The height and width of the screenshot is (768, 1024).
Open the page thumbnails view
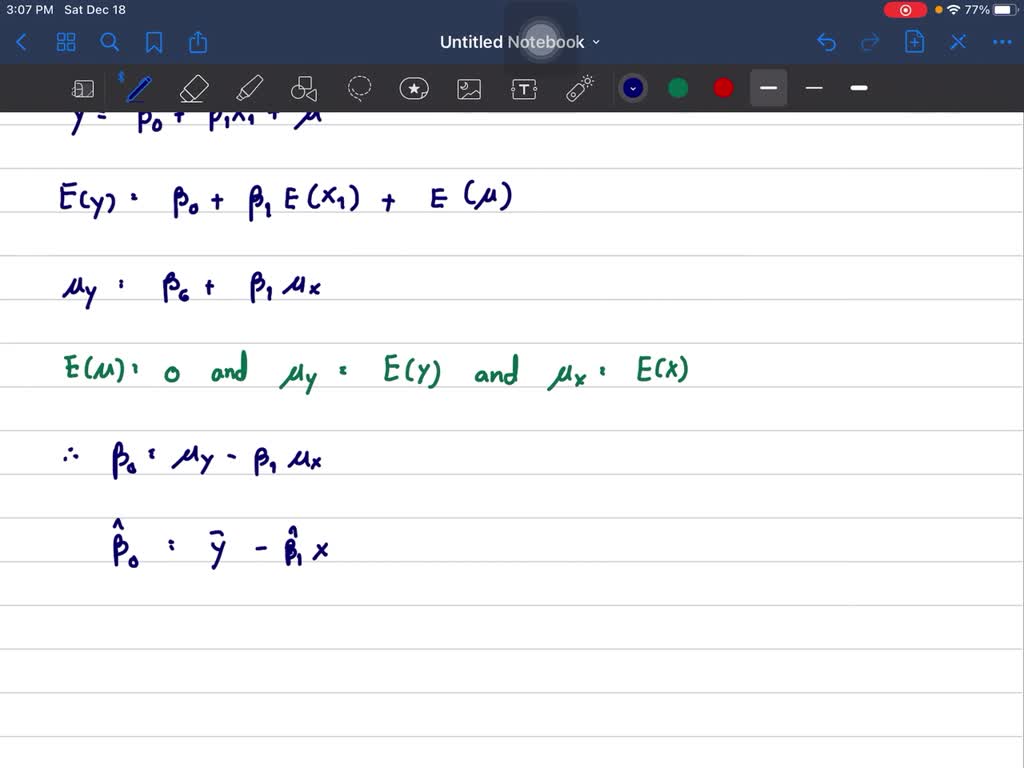click(66, 42)
